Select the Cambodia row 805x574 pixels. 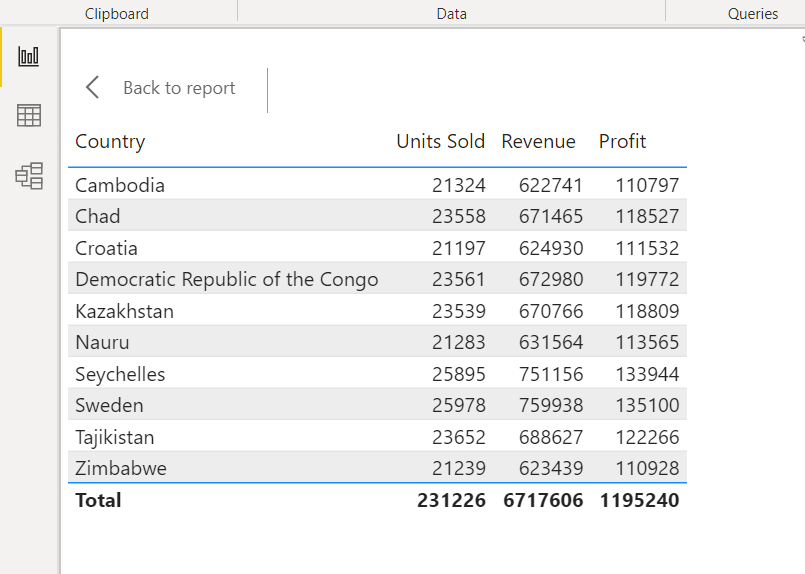[x=120, y=185]
